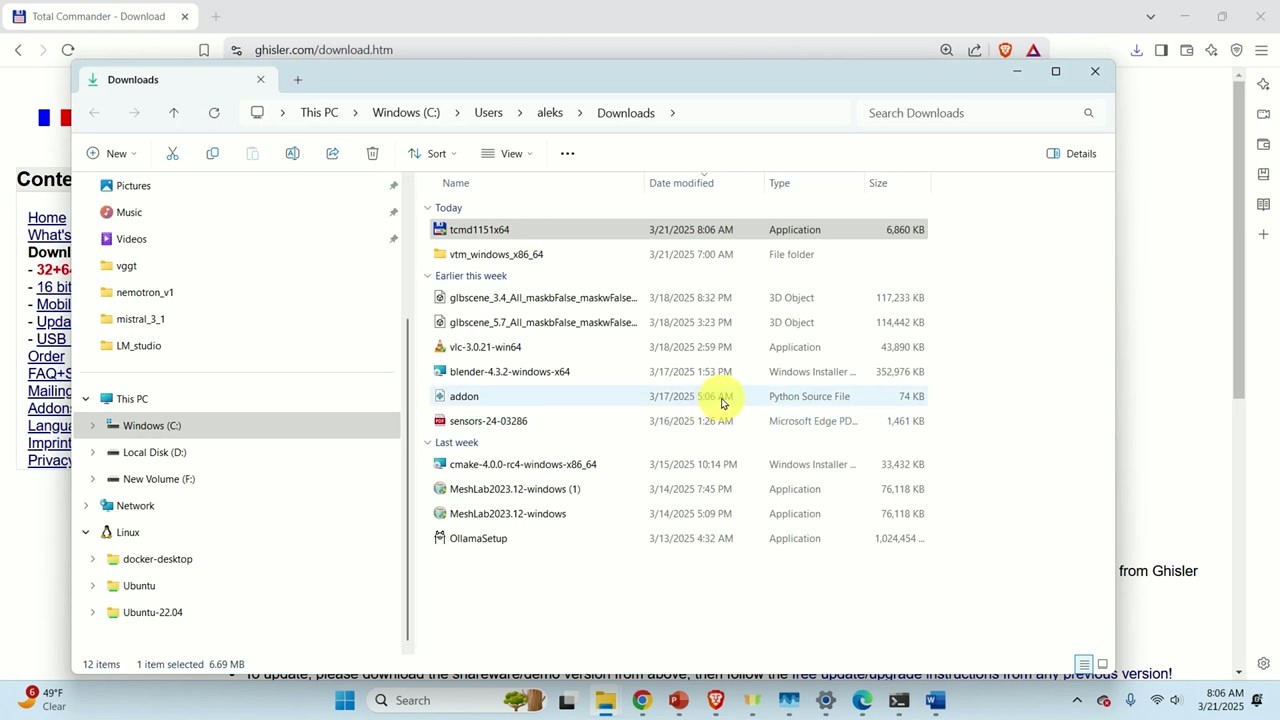Delete the selected download
The height and width of the screenshot is (720, 1280).
[x=372, y=153]
